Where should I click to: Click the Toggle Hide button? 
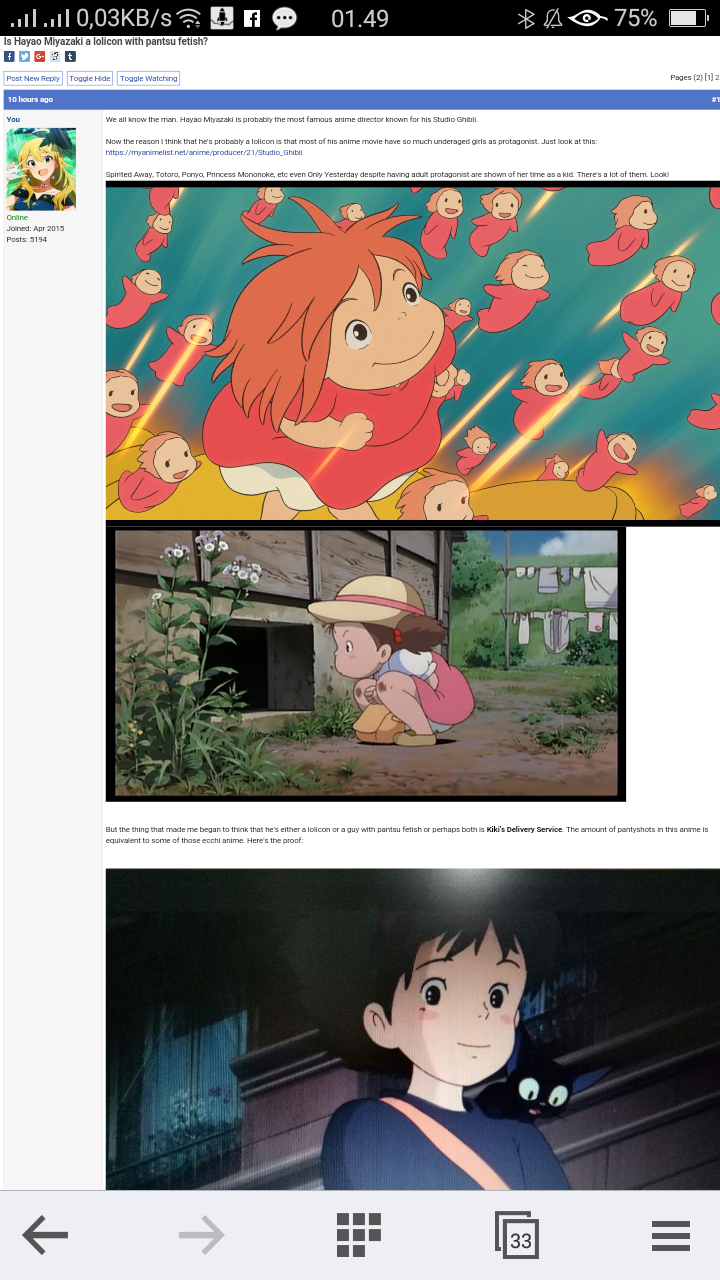coord(90,78)
